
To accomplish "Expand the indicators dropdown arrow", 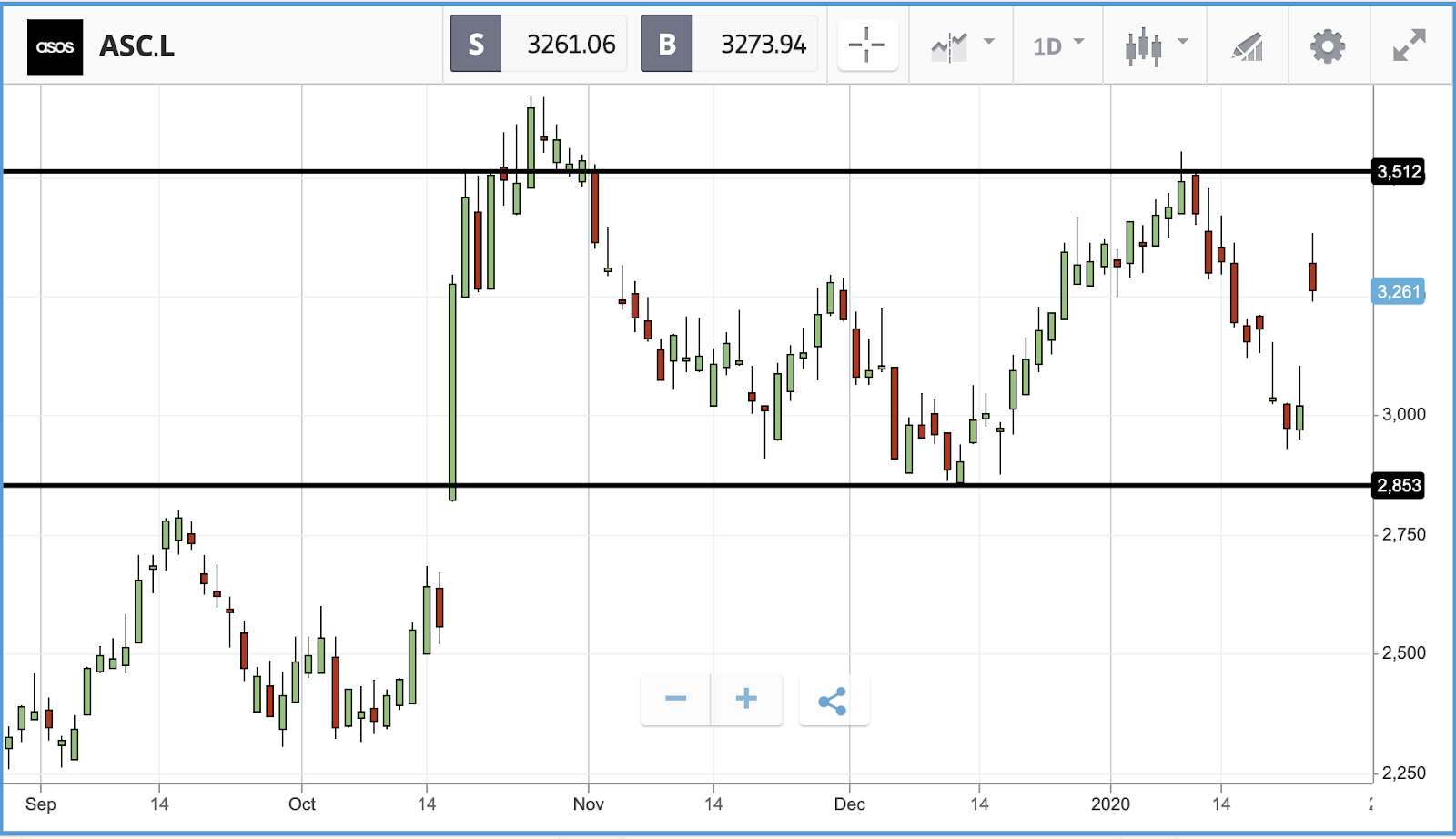I will [x=989, y=42].
